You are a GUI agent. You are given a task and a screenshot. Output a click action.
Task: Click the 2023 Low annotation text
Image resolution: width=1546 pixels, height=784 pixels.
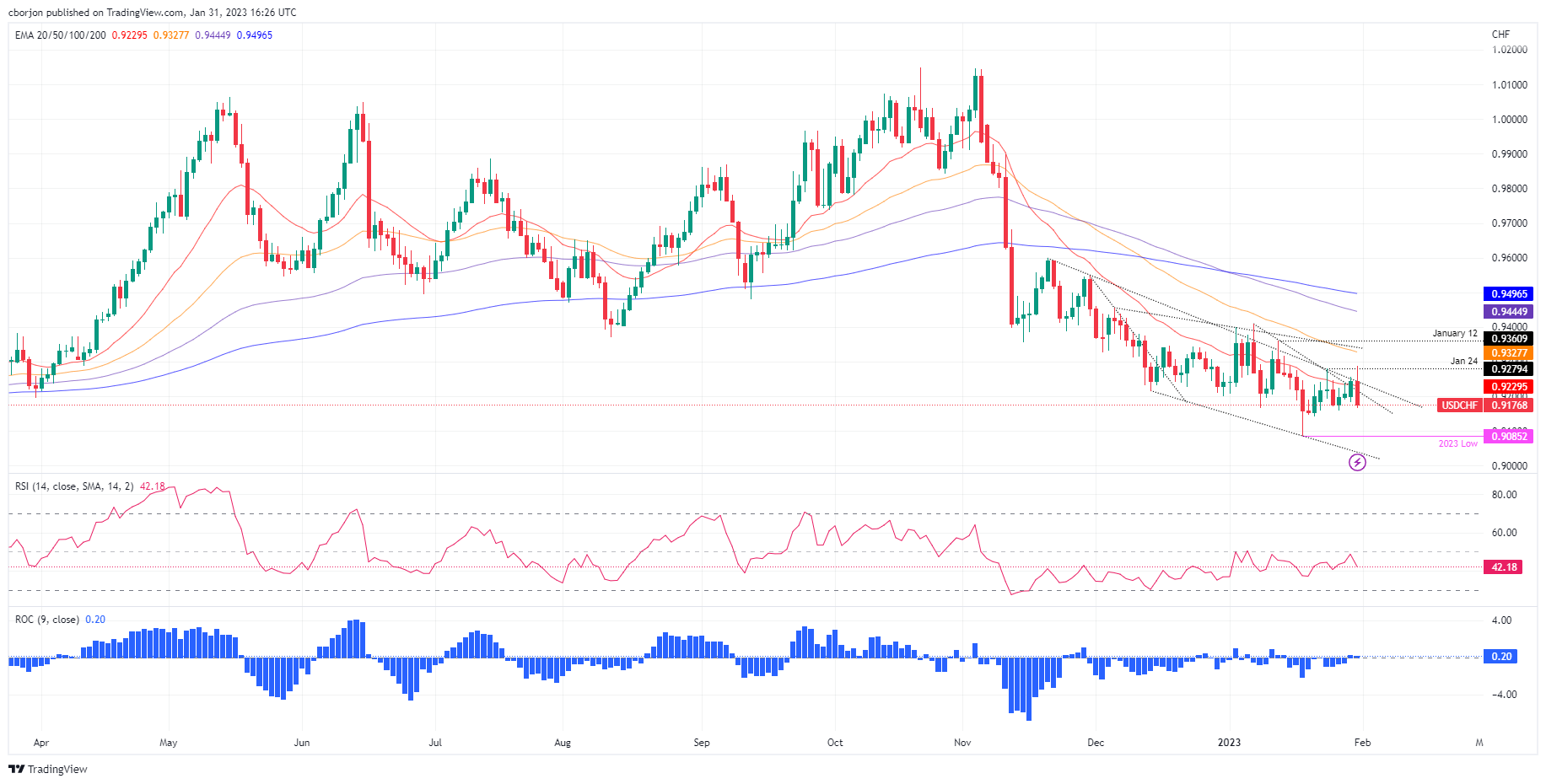[1457, 443]
